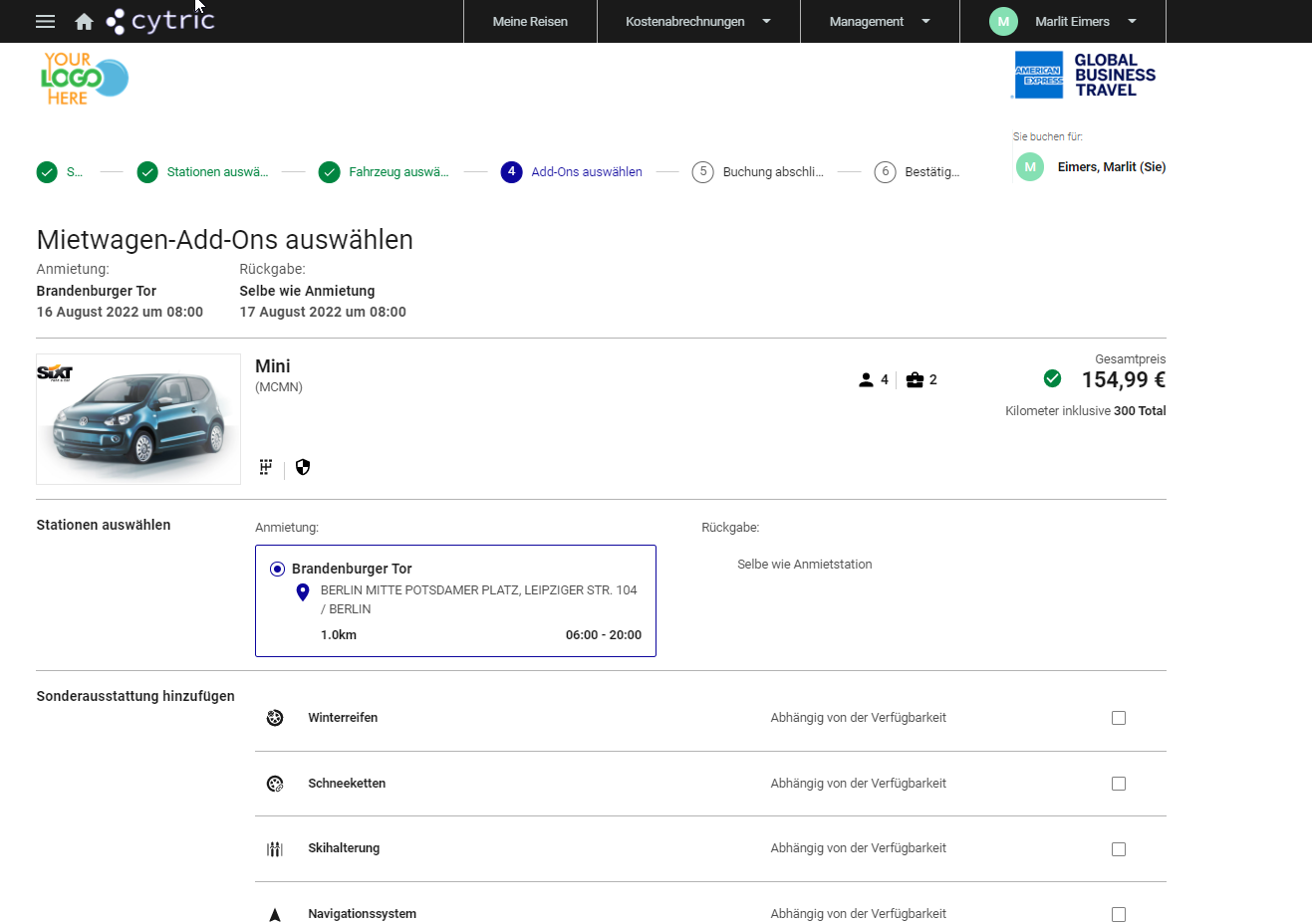The image size is (1312, 924).
Task: Click the first completed step checkmark icon
Action: pyautogui.click(x=47, y=172)
